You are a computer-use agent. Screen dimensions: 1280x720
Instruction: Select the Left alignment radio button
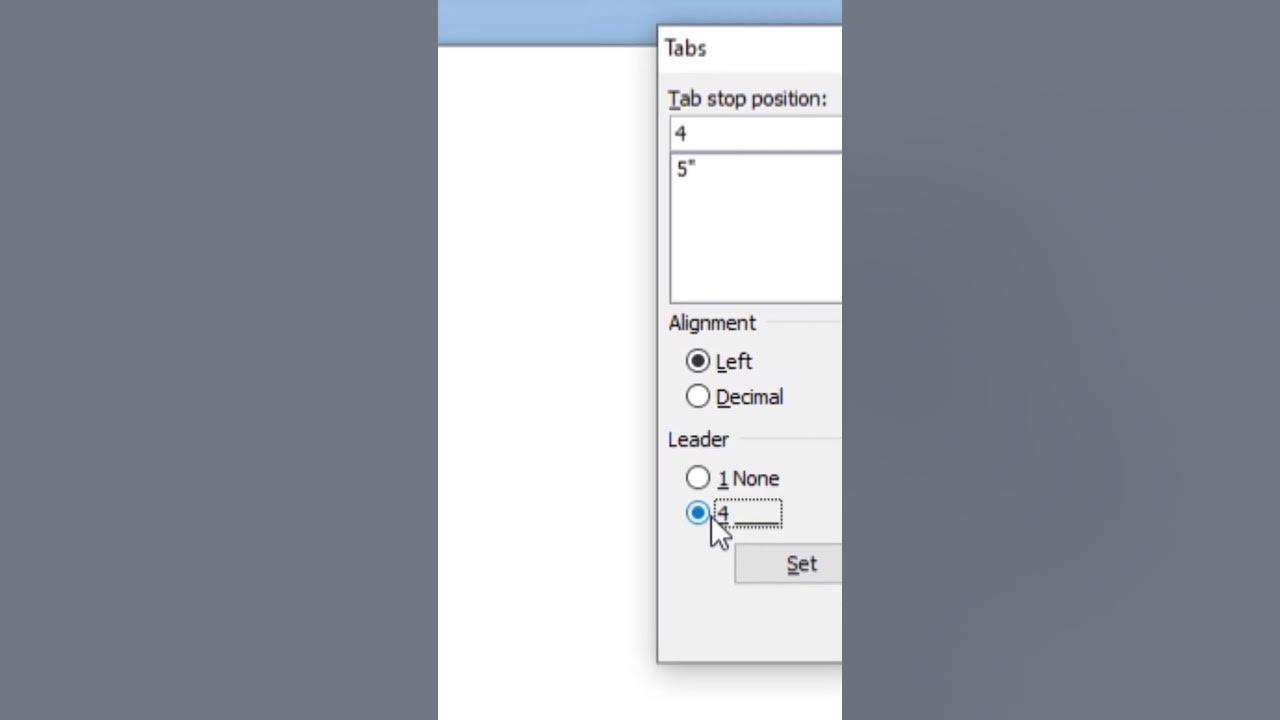click(698, 361)
